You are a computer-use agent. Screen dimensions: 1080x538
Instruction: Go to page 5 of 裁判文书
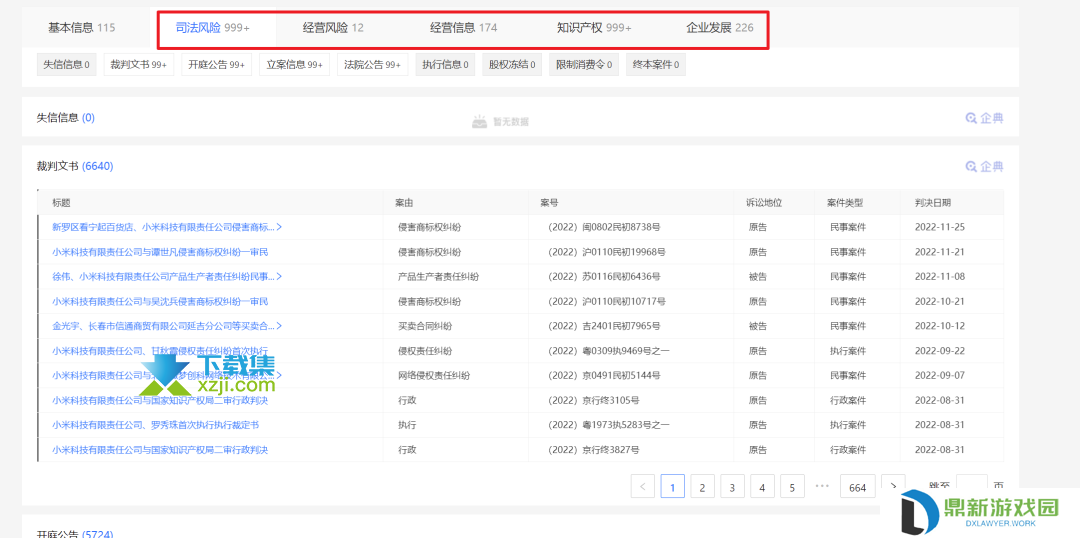(x=792, y=486)
